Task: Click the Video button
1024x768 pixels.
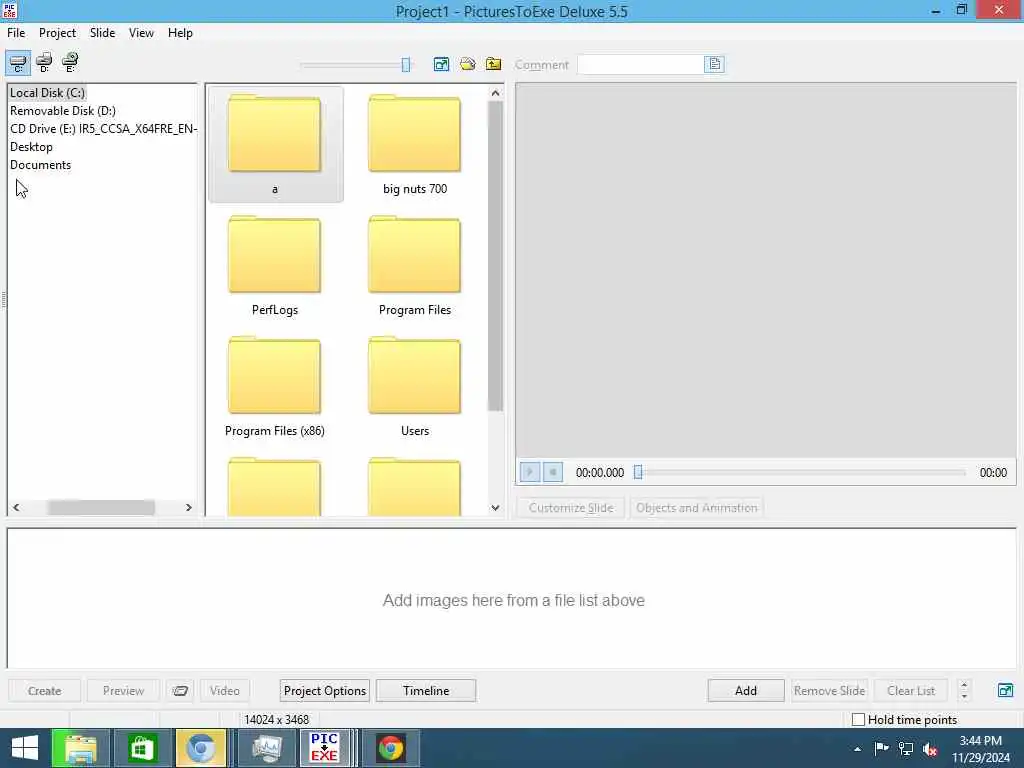Action: click(x=225, y=690)
